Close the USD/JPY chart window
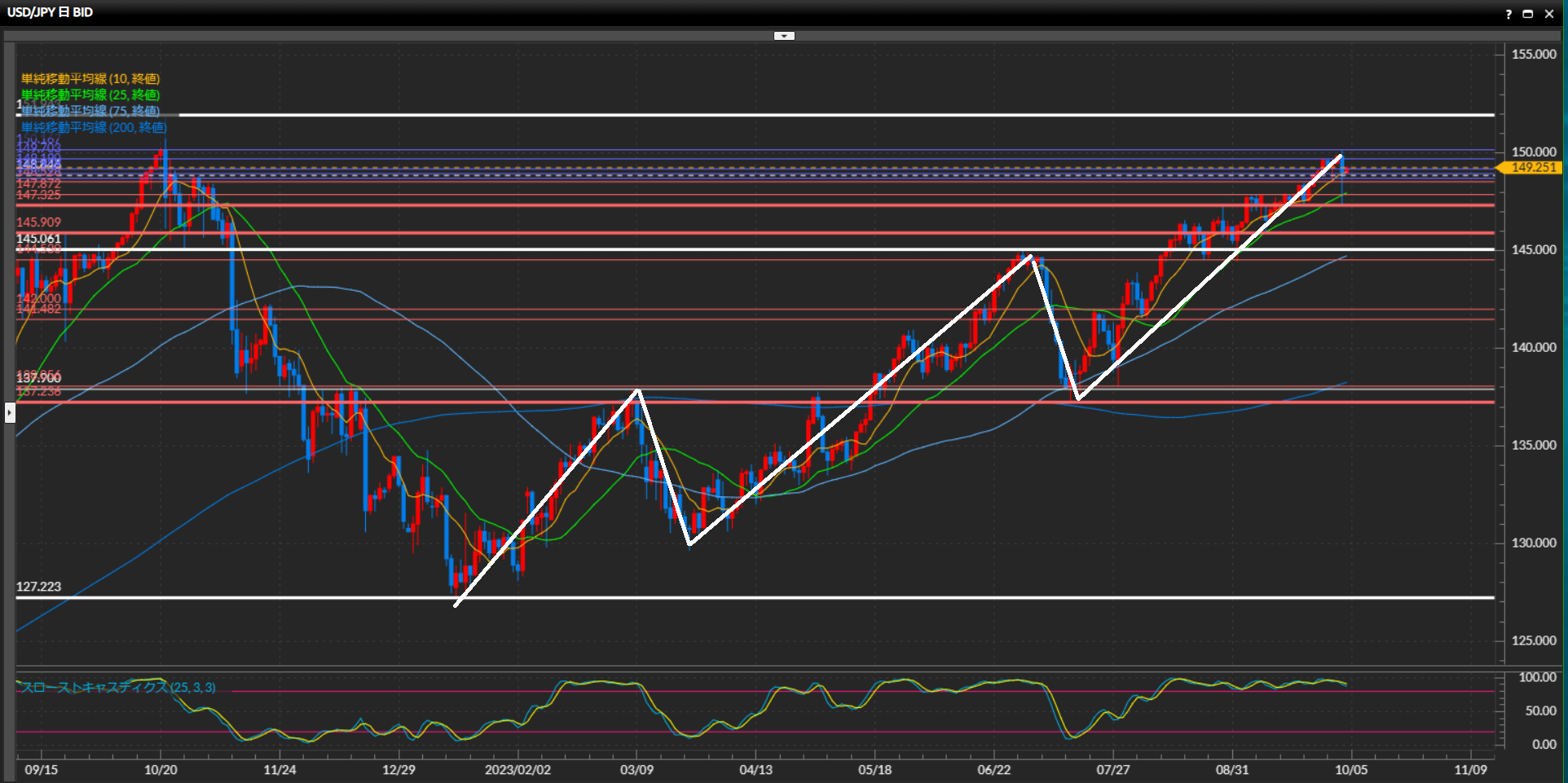1568x783 pixels. coord(1549,14)
